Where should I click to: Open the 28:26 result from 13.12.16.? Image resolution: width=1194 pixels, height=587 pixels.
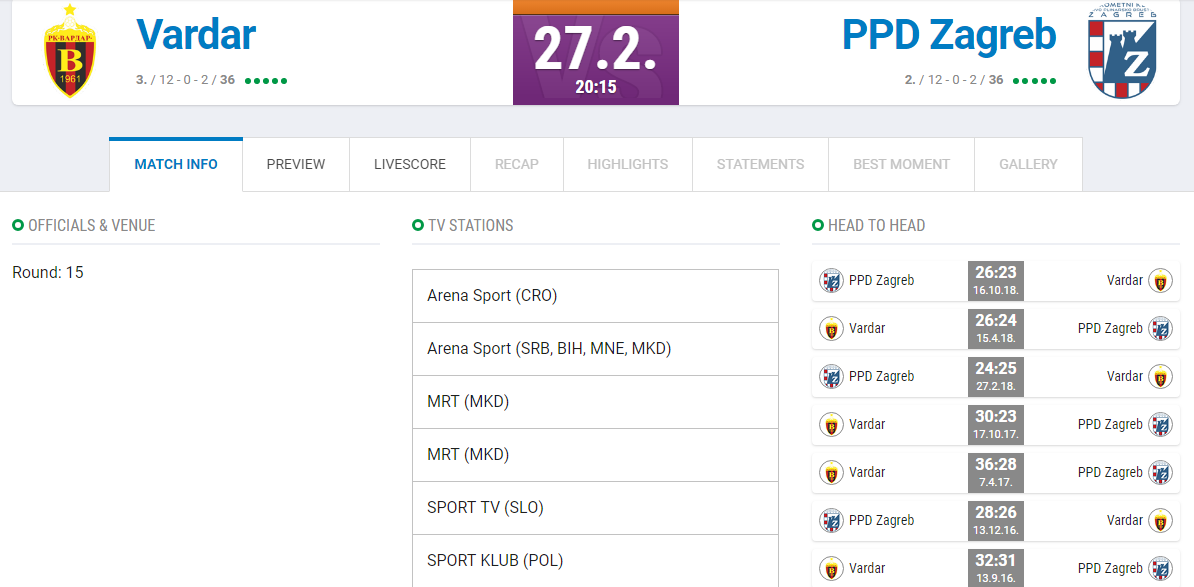tap(996, 521)
